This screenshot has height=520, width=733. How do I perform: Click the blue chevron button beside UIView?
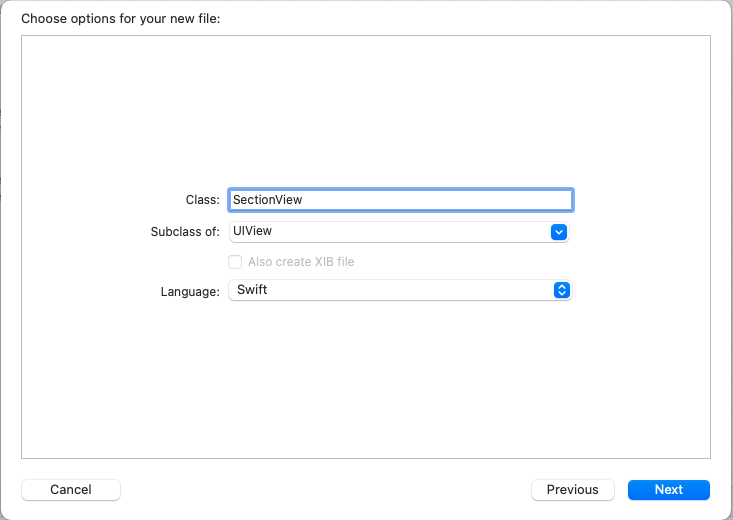click(559, 232)
